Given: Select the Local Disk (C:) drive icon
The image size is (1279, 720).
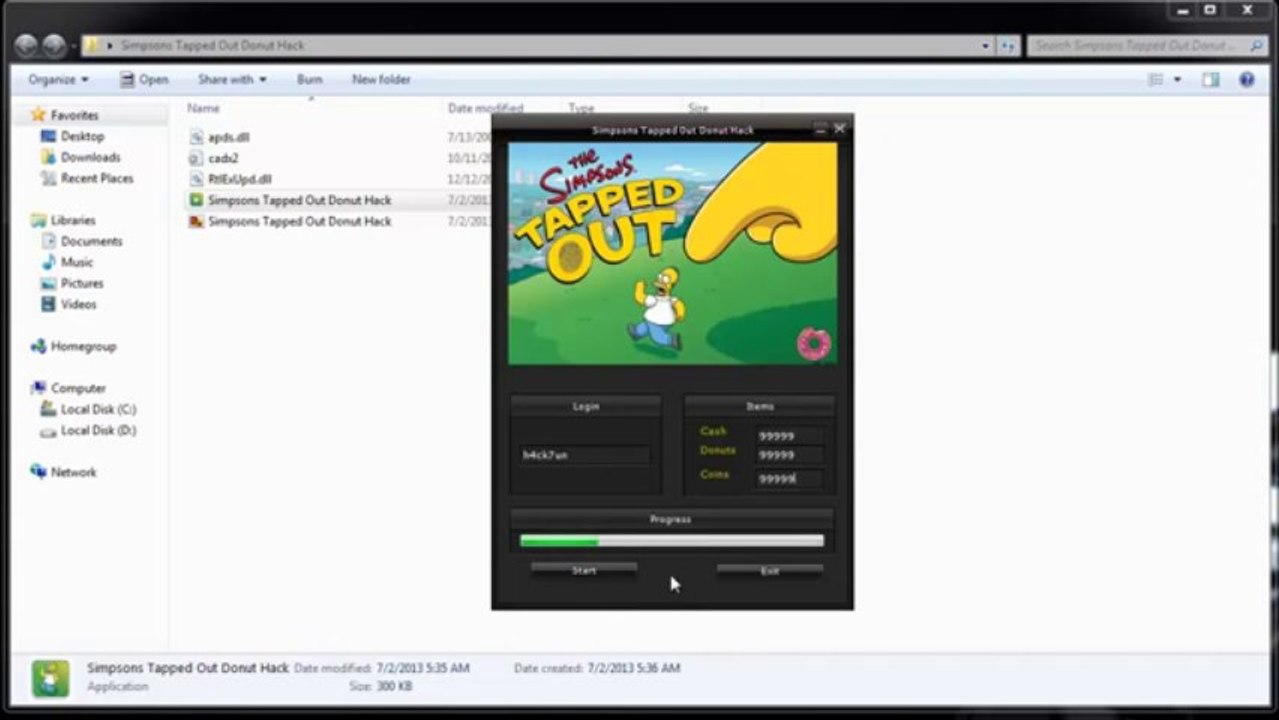Looking at the screenshot, I should (48, 409).
